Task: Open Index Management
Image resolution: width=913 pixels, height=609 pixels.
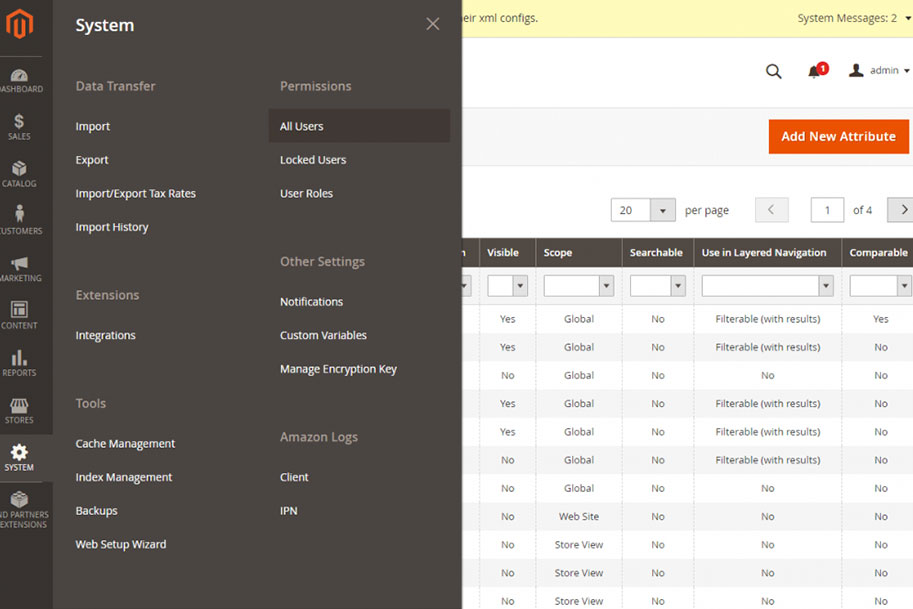Action: 124,477
